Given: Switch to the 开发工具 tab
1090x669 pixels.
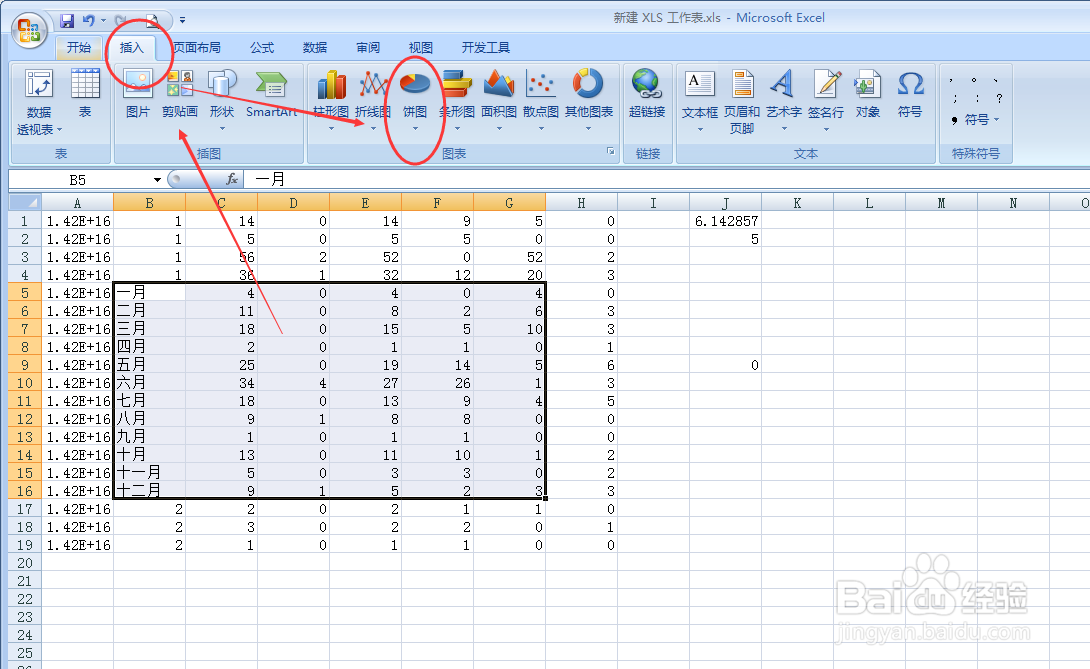Looking at the screenshot, I should pyautogui.click(x=486, y=47).
